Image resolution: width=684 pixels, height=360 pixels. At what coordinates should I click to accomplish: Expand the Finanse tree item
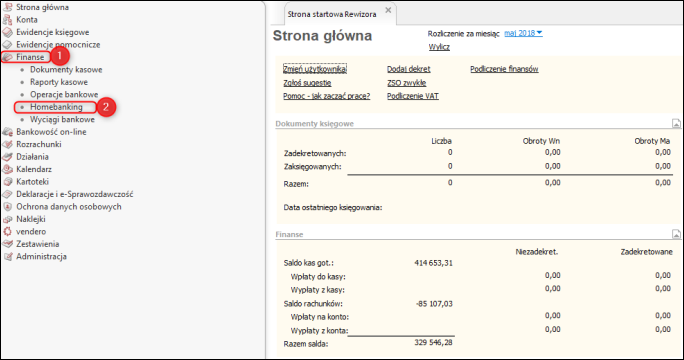(30, 57)
